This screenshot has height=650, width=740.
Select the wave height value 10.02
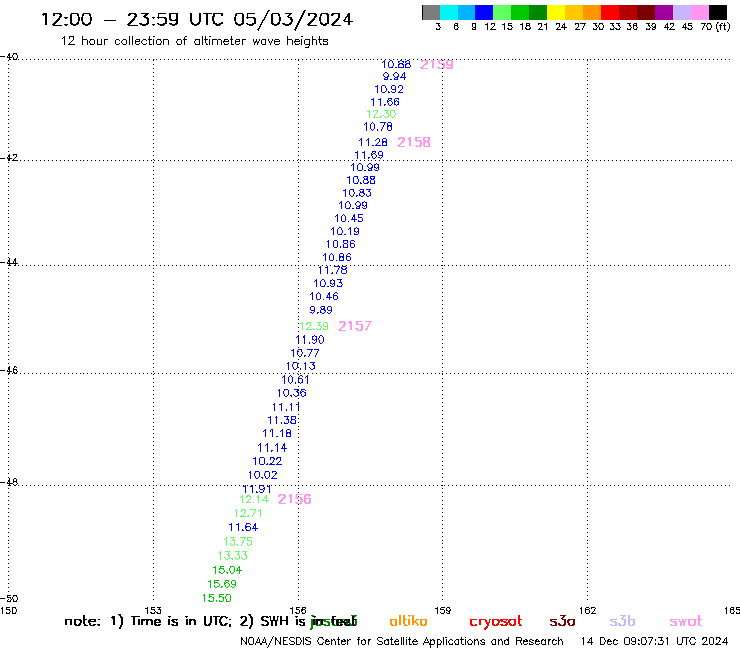(263, 475)
